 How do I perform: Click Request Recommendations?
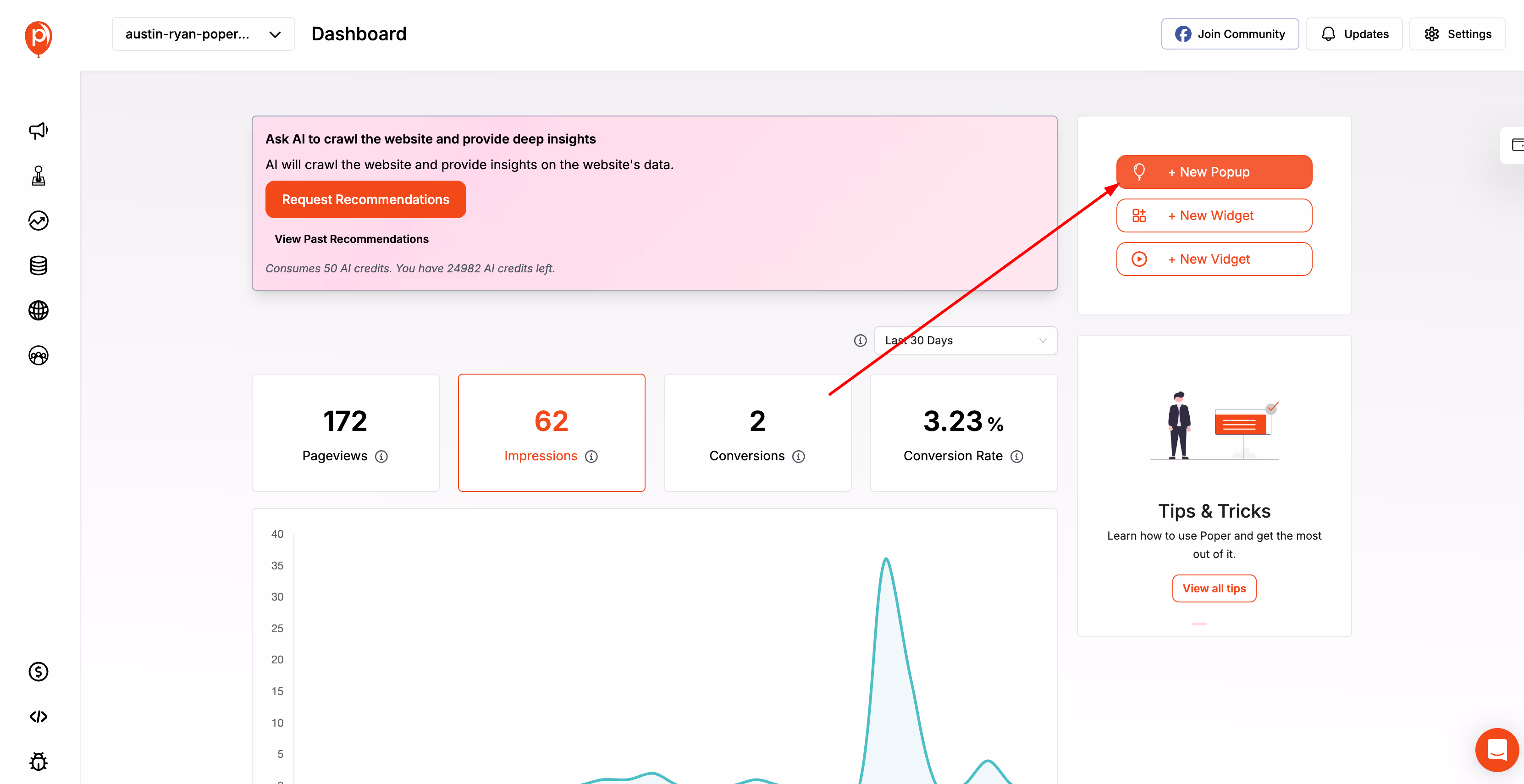[x=365, y=199]
